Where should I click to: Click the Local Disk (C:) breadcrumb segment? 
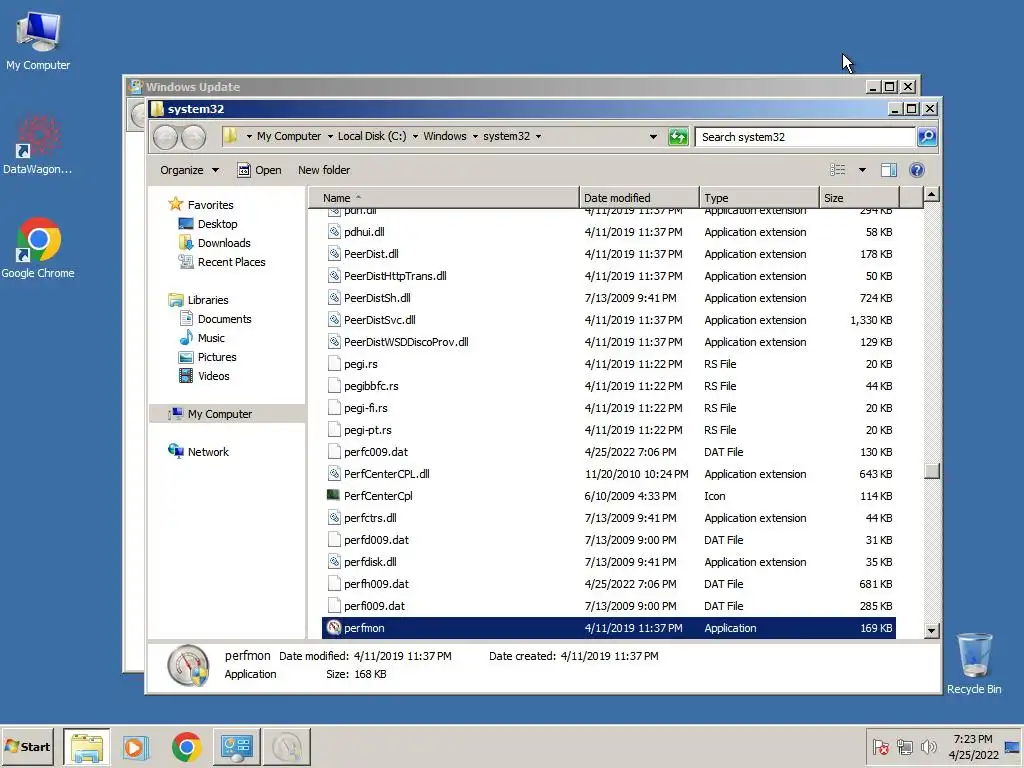pyautogui.click(x=372, y=136)
